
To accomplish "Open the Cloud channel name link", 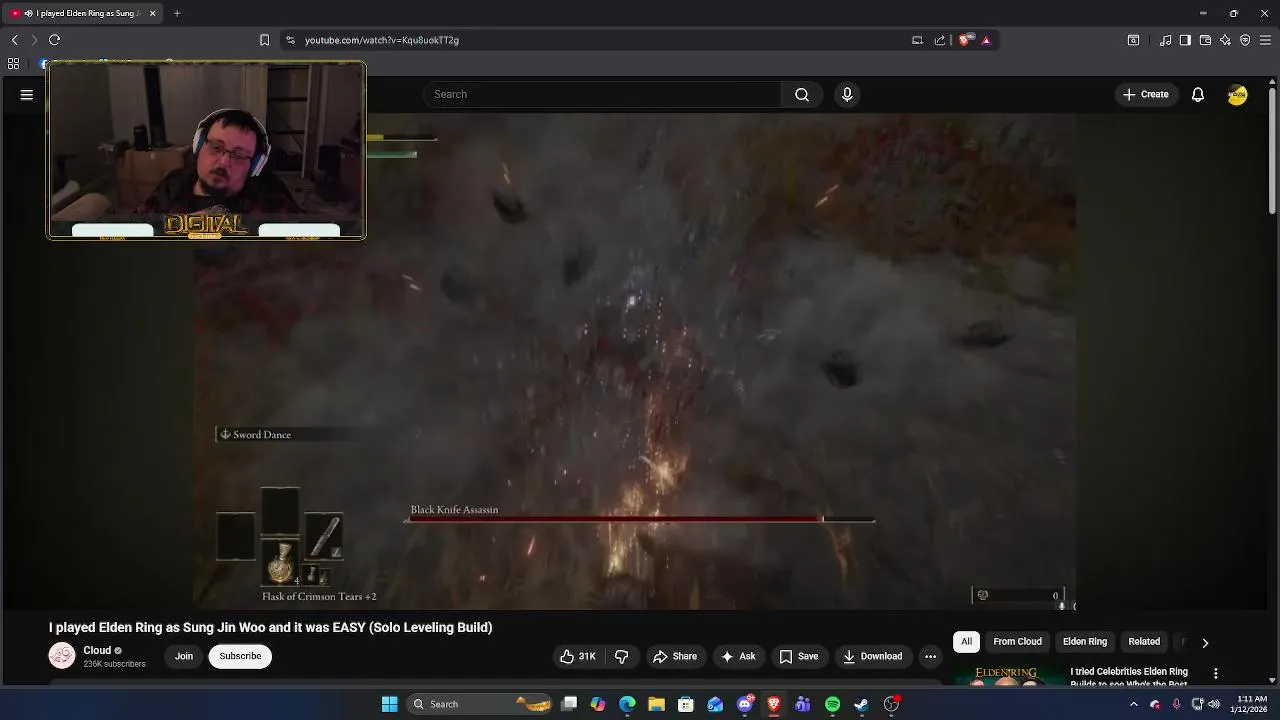I will click(x=97, y=650).
